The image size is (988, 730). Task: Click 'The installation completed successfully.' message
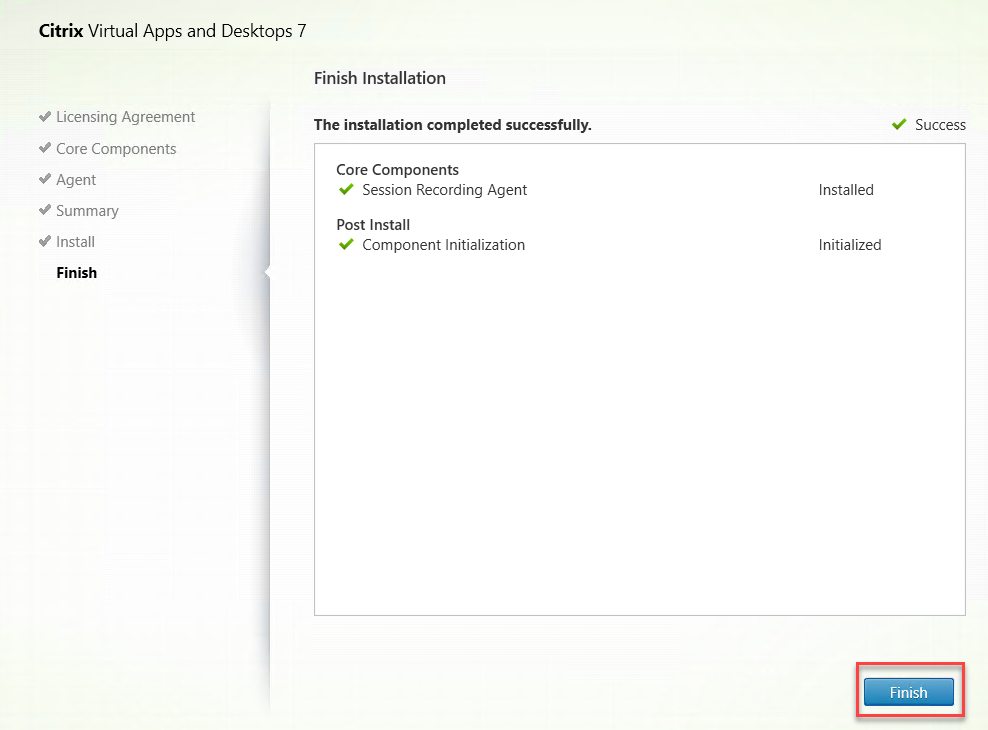(452, 125)
